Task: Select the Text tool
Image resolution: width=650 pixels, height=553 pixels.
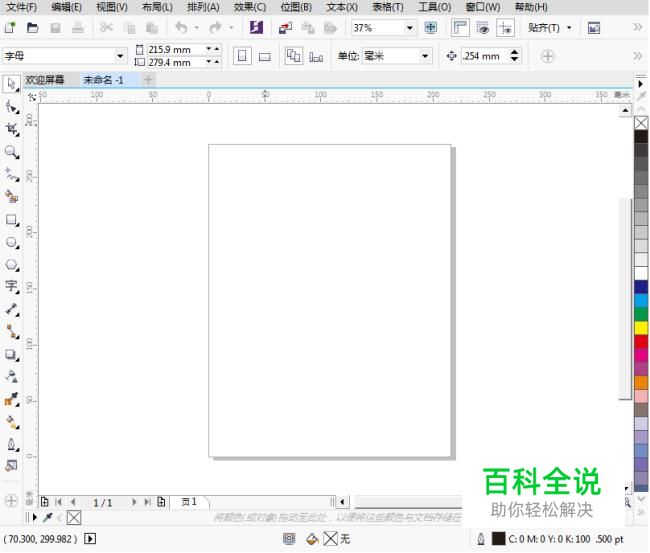Action: tap(12, 286)
